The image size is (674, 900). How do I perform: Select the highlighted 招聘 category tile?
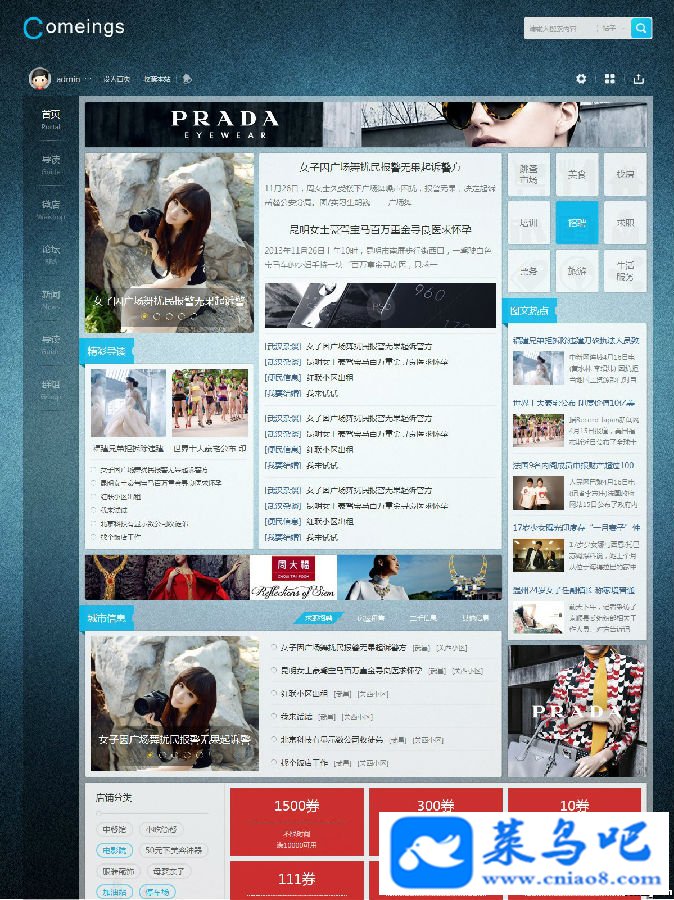tap(576, 222)
